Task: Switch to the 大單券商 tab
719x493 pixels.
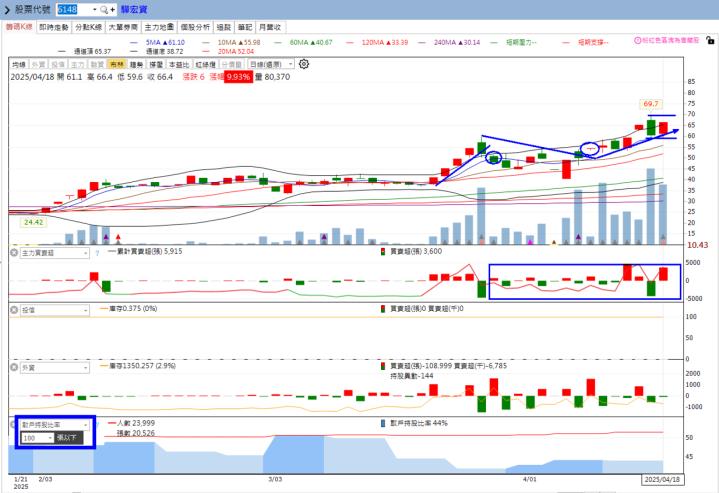Action: click(x=123, y=27)
